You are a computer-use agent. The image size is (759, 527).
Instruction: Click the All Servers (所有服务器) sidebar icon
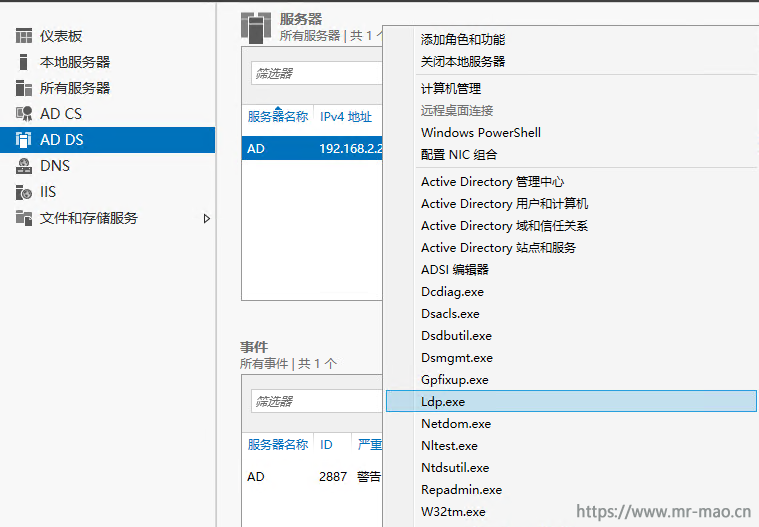pos(24,88)
